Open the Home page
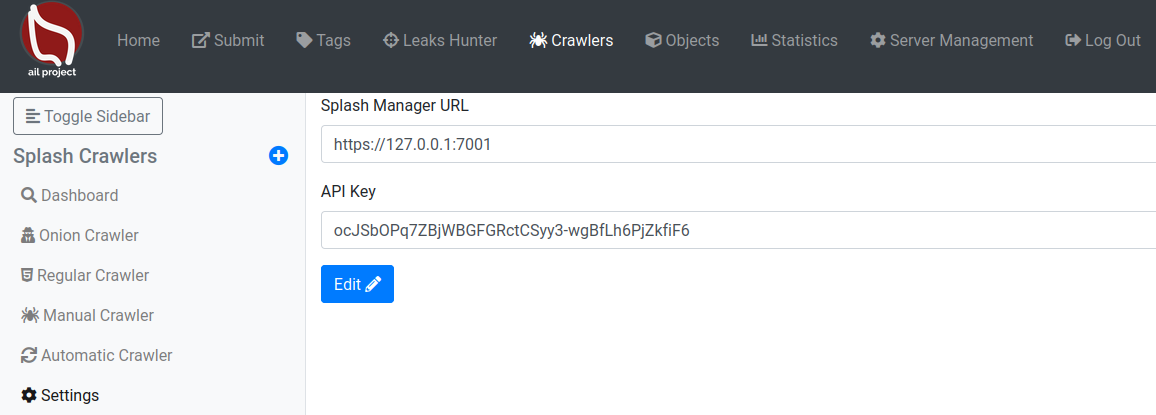The image size is (1156, 415). [138, 41]
